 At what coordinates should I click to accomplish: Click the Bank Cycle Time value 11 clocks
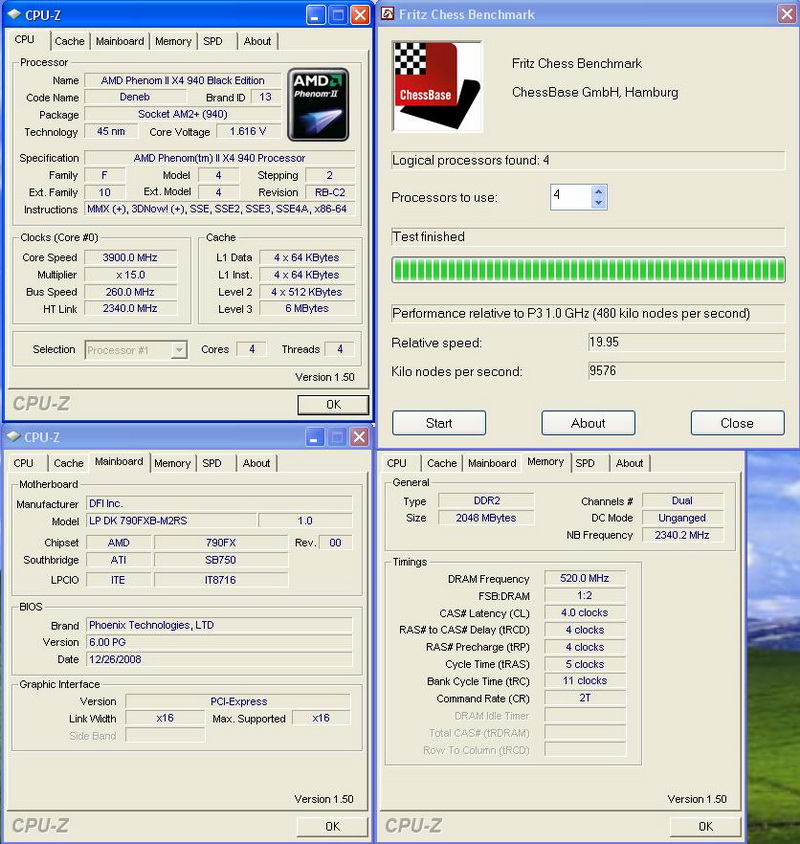coord(585,681)
